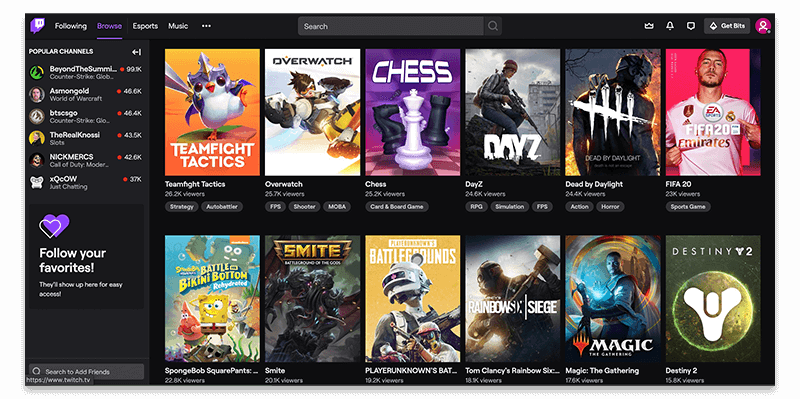Image resolution: width=800 pixels, height=399 pixels.
Task: Select the Autobattler tag
Action: (222, 207)
